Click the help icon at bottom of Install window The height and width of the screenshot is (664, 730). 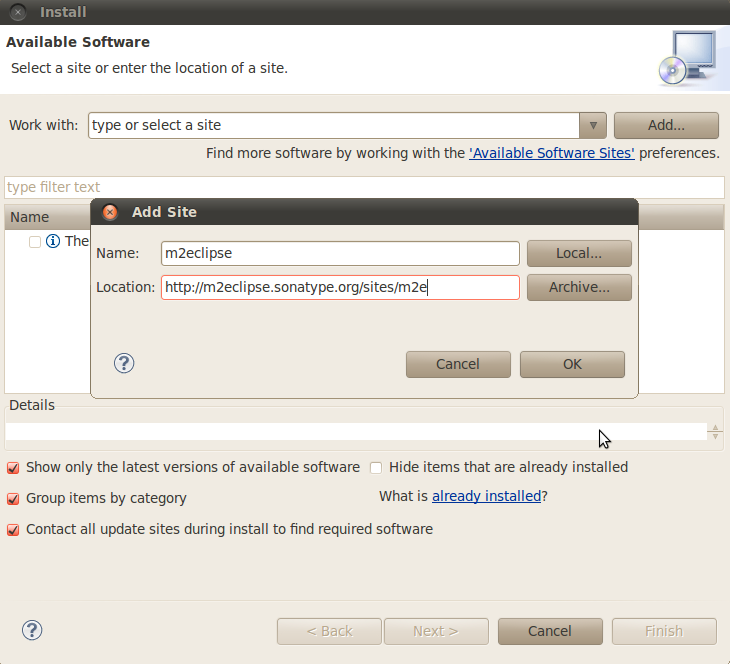pos(32,630)
